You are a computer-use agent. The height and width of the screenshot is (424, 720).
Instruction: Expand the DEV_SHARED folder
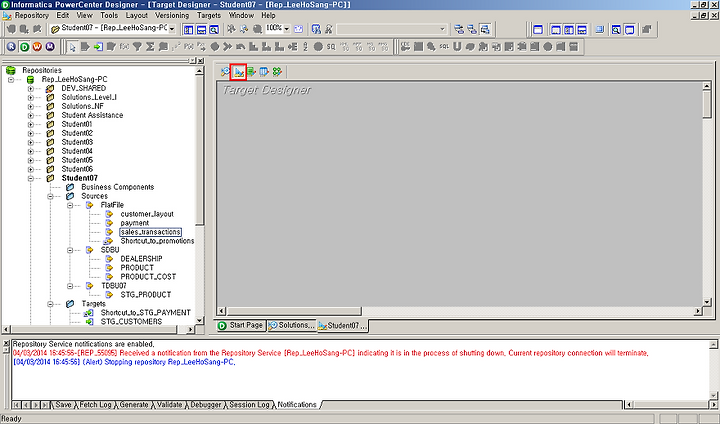[31, 88]
